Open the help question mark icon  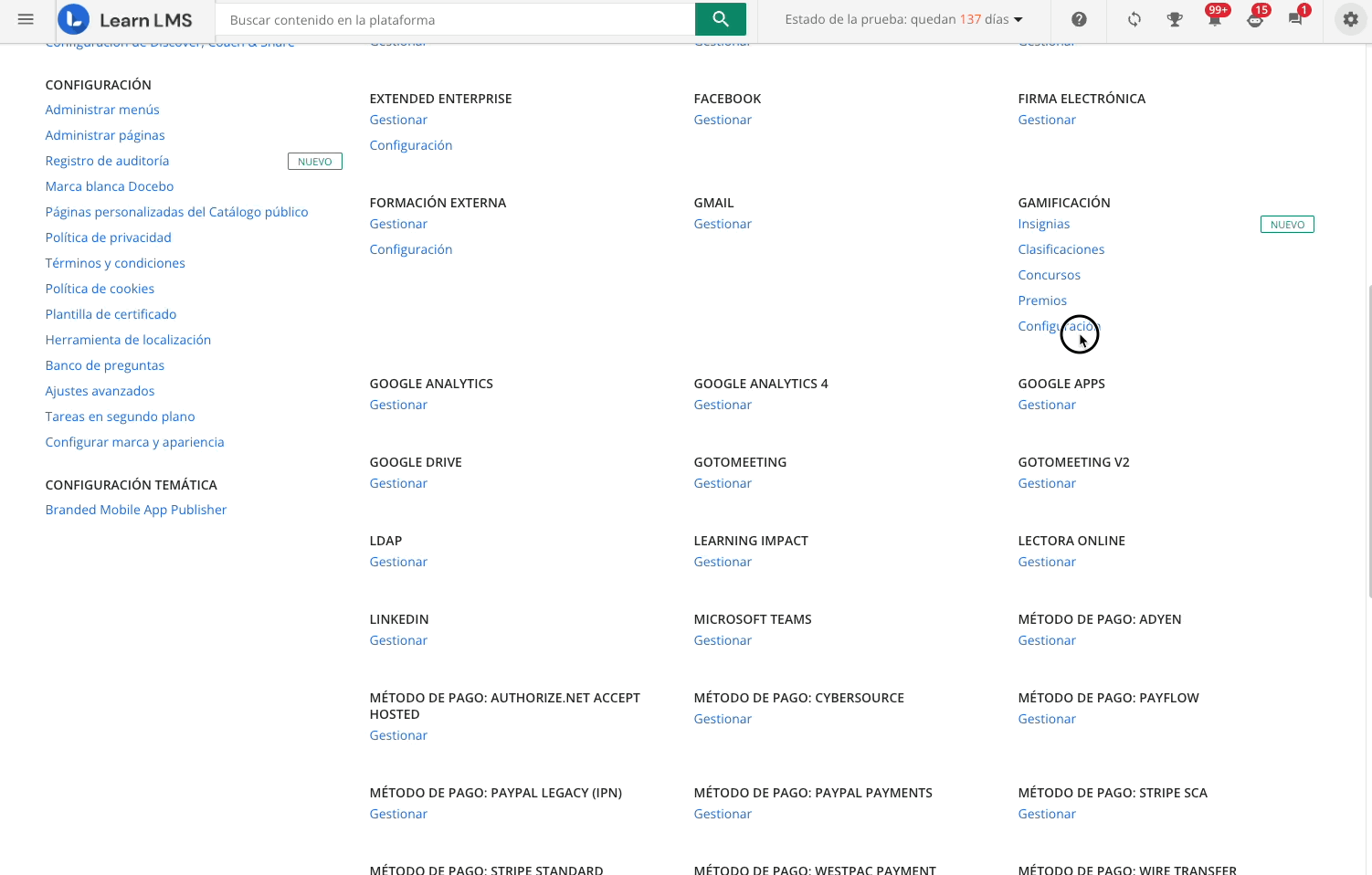[x=1079, y=19]
